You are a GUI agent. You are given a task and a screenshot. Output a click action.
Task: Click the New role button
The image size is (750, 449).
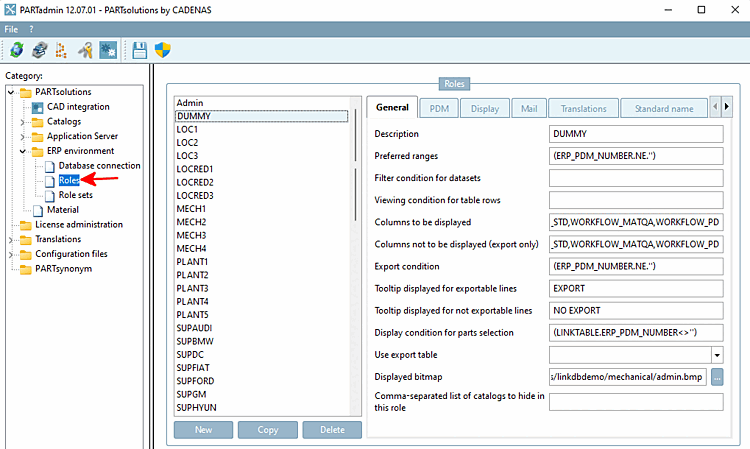pos(203,429)
